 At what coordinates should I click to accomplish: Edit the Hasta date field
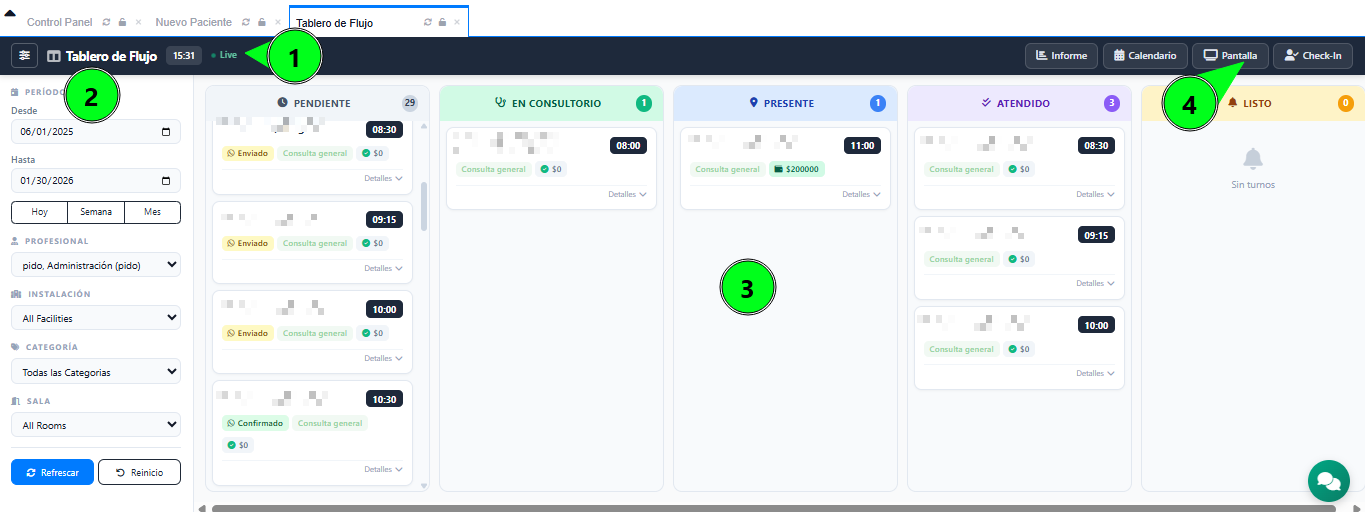coord(96,181)
